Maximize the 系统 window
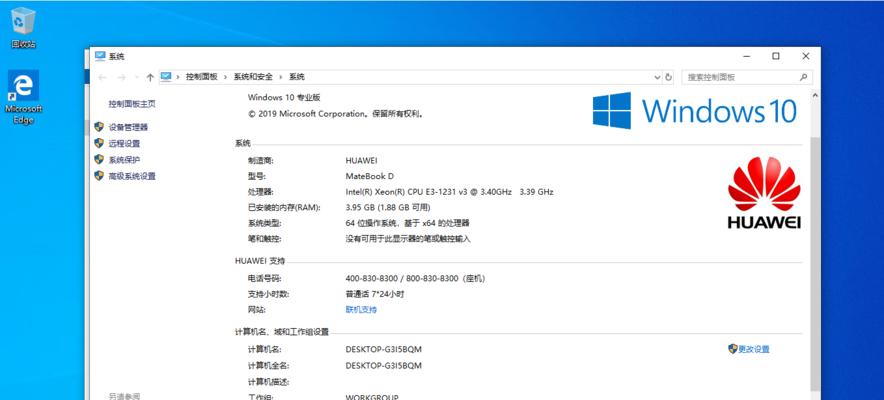Screen dimensions: 884x400 [776, 56]
